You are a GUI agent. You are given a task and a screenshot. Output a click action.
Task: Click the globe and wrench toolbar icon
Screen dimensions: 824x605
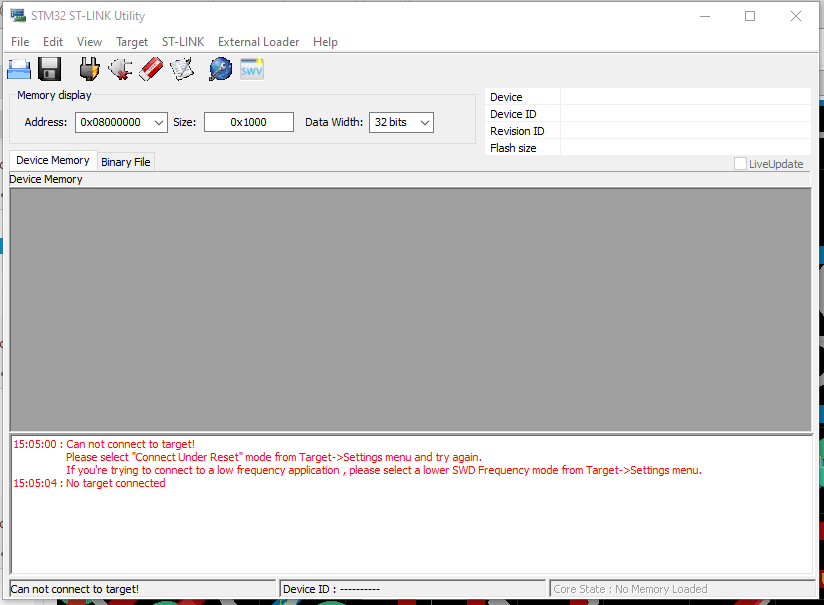(220, 69)
